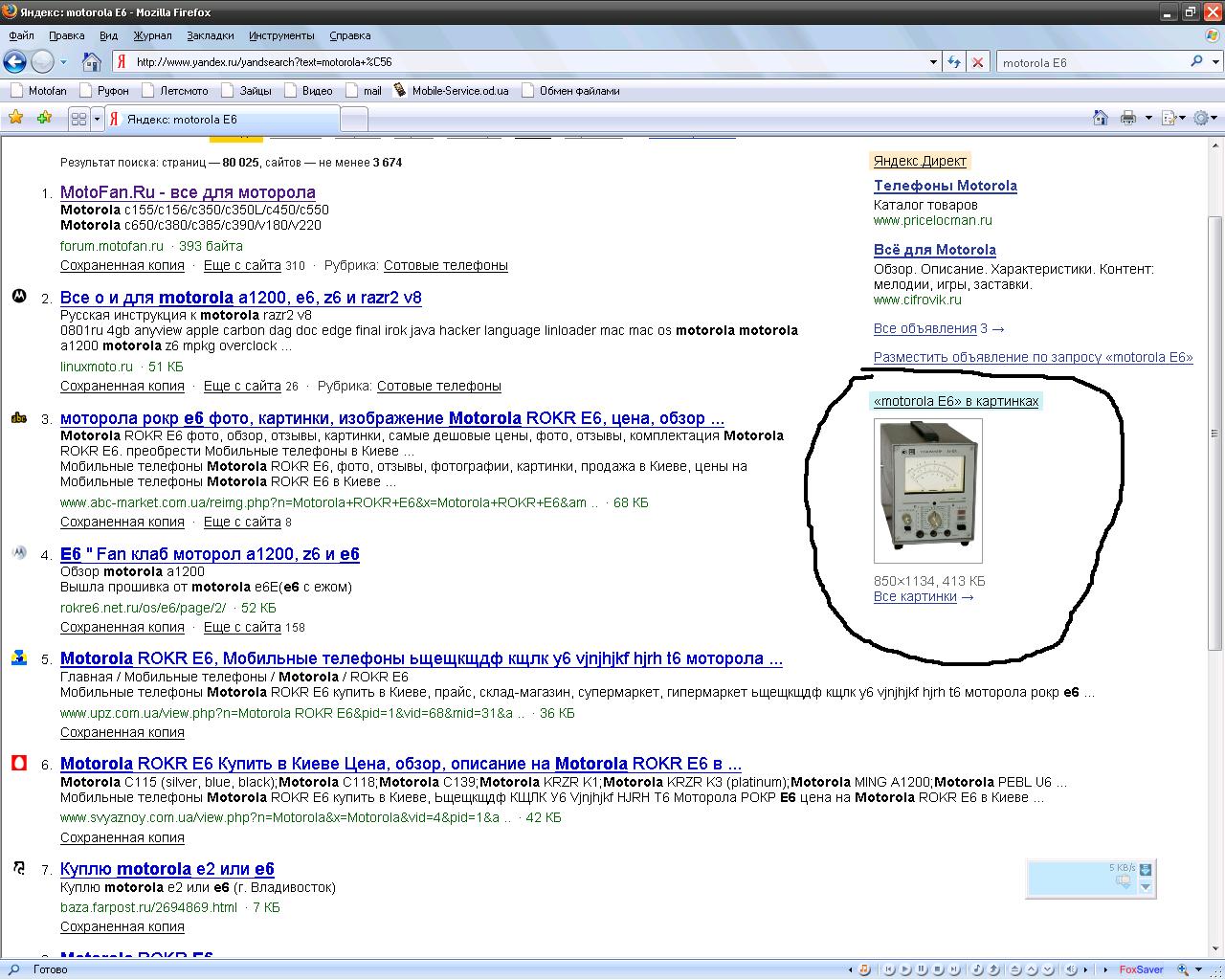The height and width of the screenshot is (980, 1225).
Task: Expand the print options dropdown arrow
Action: click(x=1148, y=119)
